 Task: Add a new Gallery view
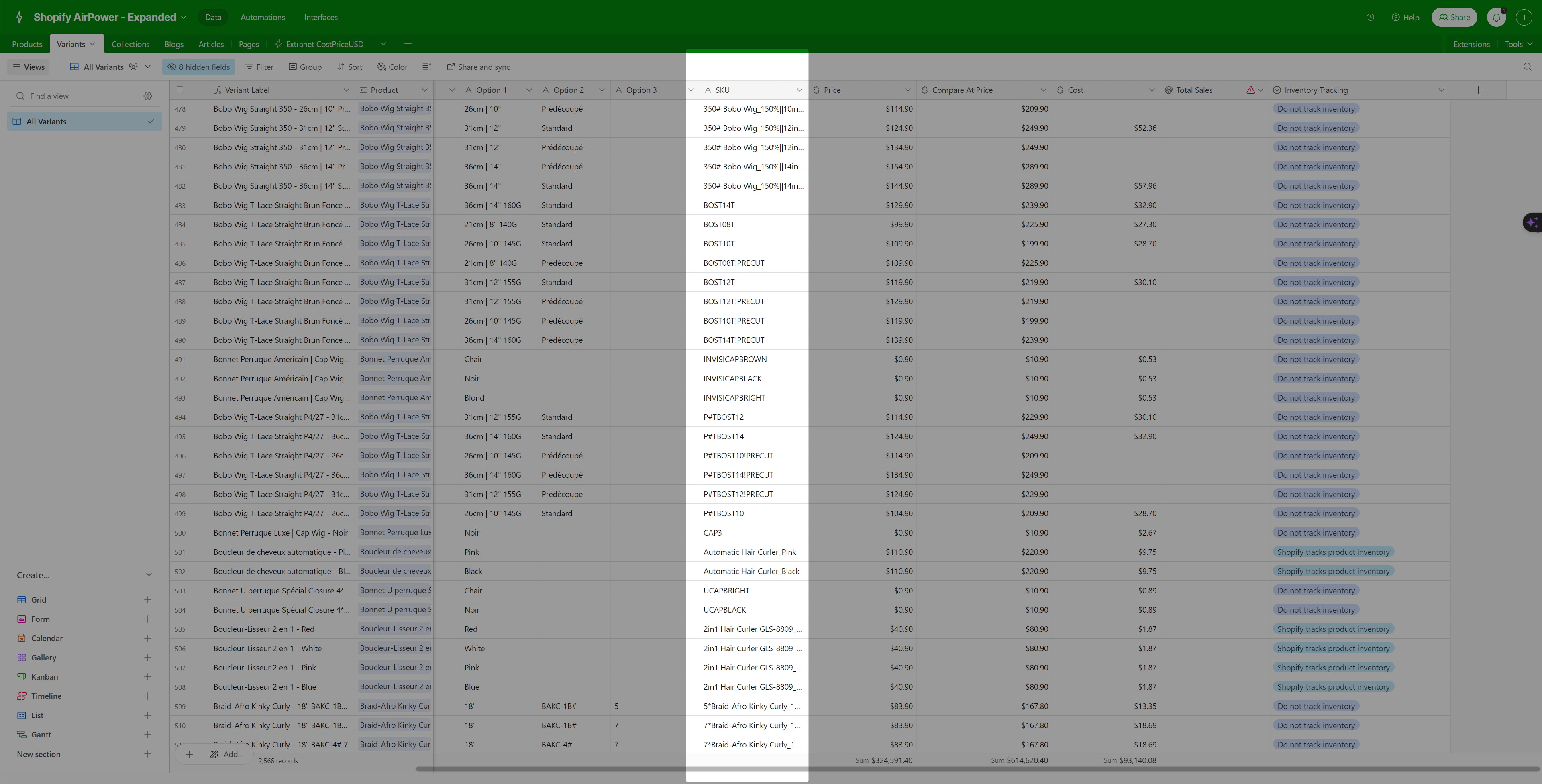point(147,657)
